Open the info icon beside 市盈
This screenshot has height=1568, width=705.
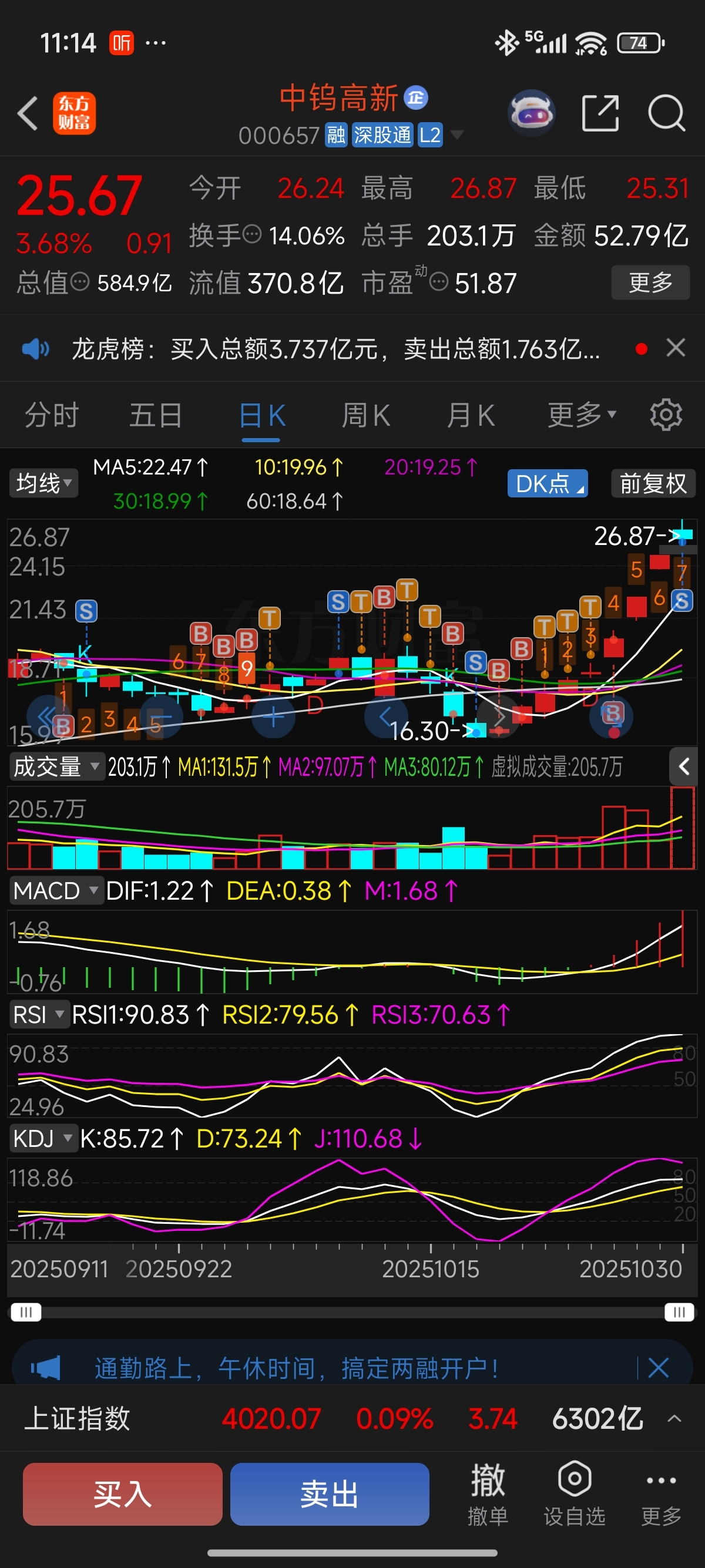point(439,282)
